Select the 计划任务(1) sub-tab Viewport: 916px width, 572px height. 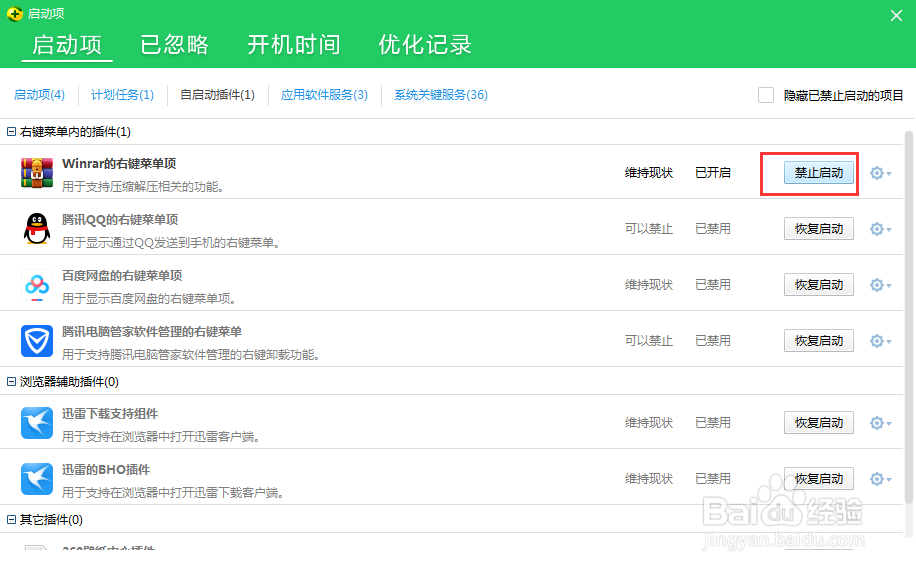123,95
